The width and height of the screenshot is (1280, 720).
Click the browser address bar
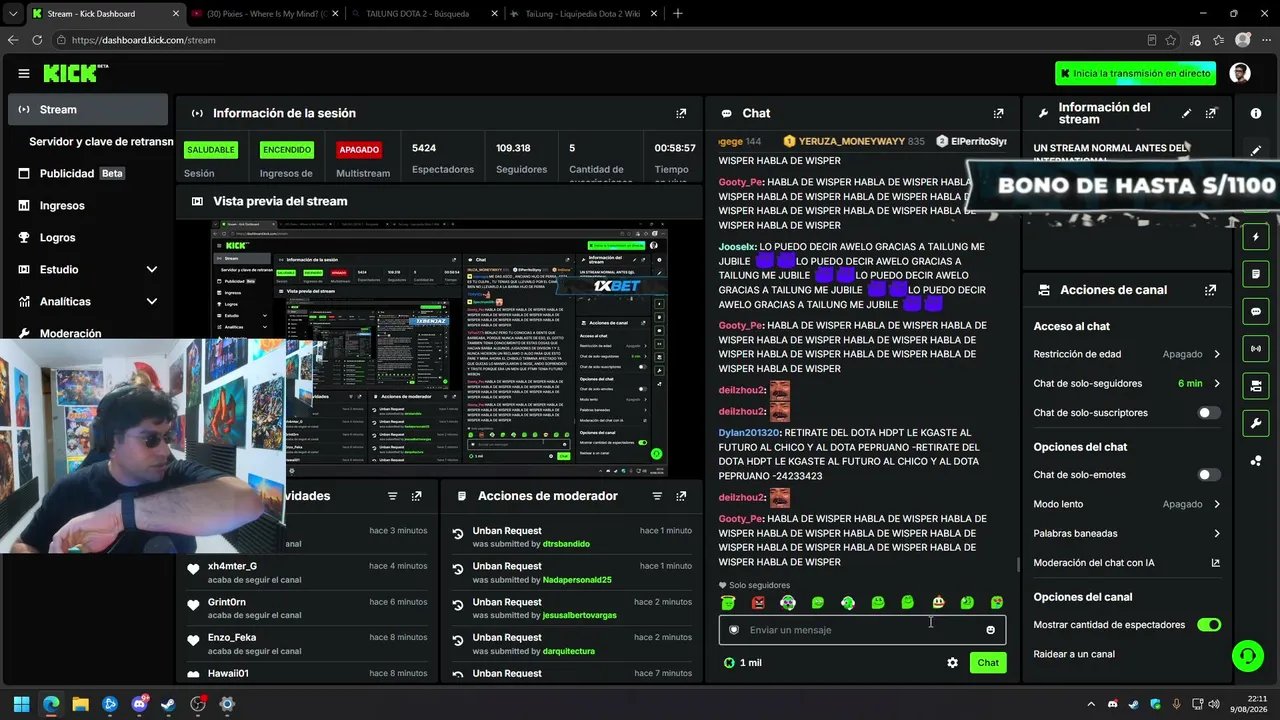click(x=600, y=40)
